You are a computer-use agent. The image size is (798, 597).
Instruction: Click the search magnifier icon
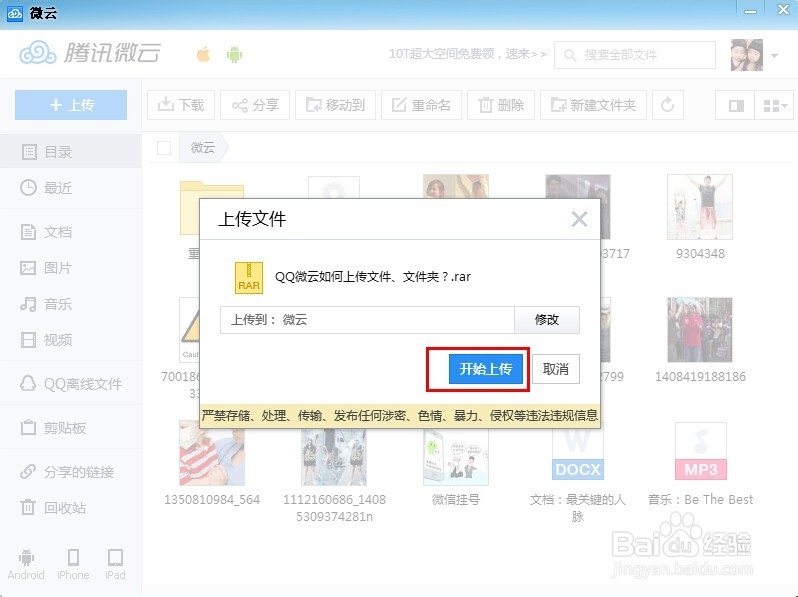pos(569,55)
